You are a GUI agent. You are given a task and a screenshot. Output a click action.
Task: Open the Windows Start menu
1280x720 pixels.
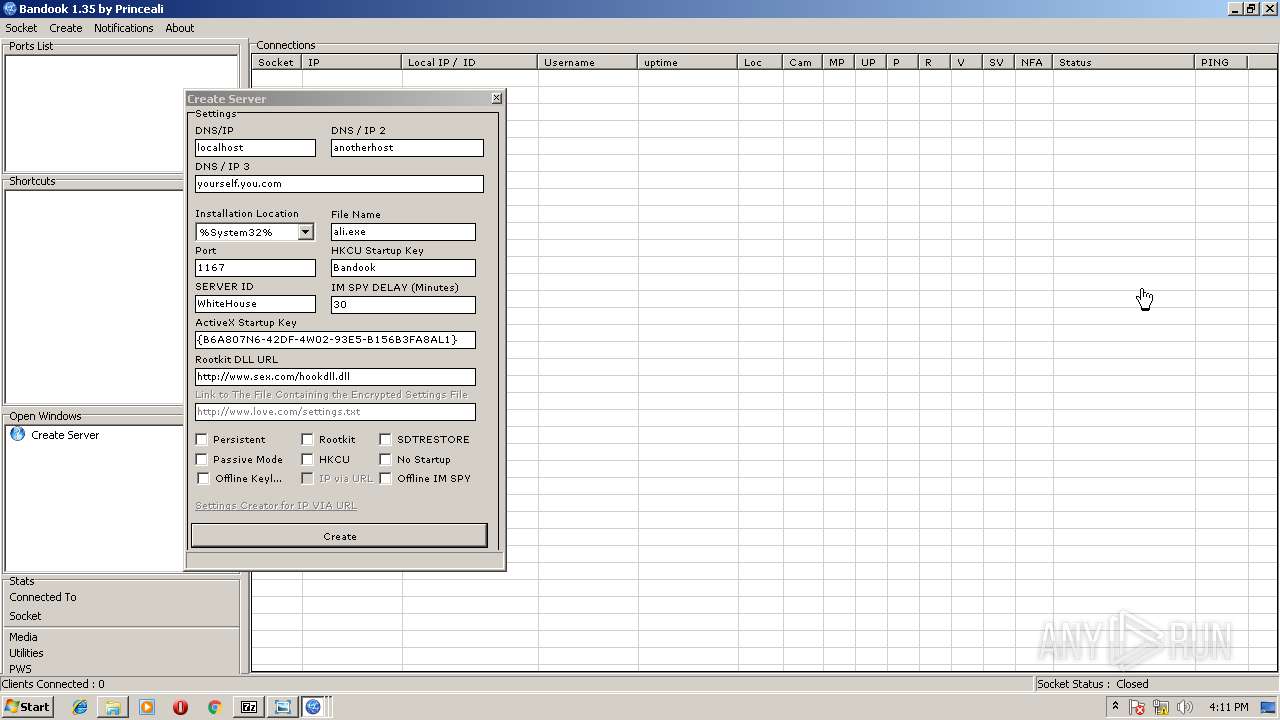coord(27,706)
